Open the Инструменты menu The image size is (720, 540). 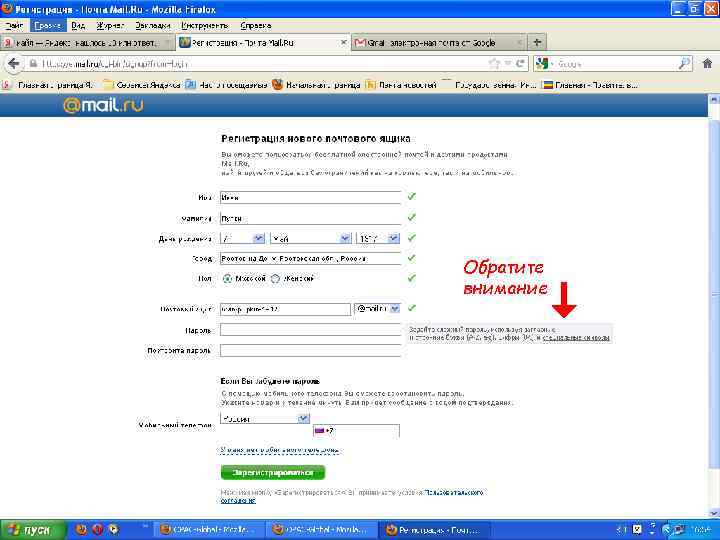coord(204,26)
